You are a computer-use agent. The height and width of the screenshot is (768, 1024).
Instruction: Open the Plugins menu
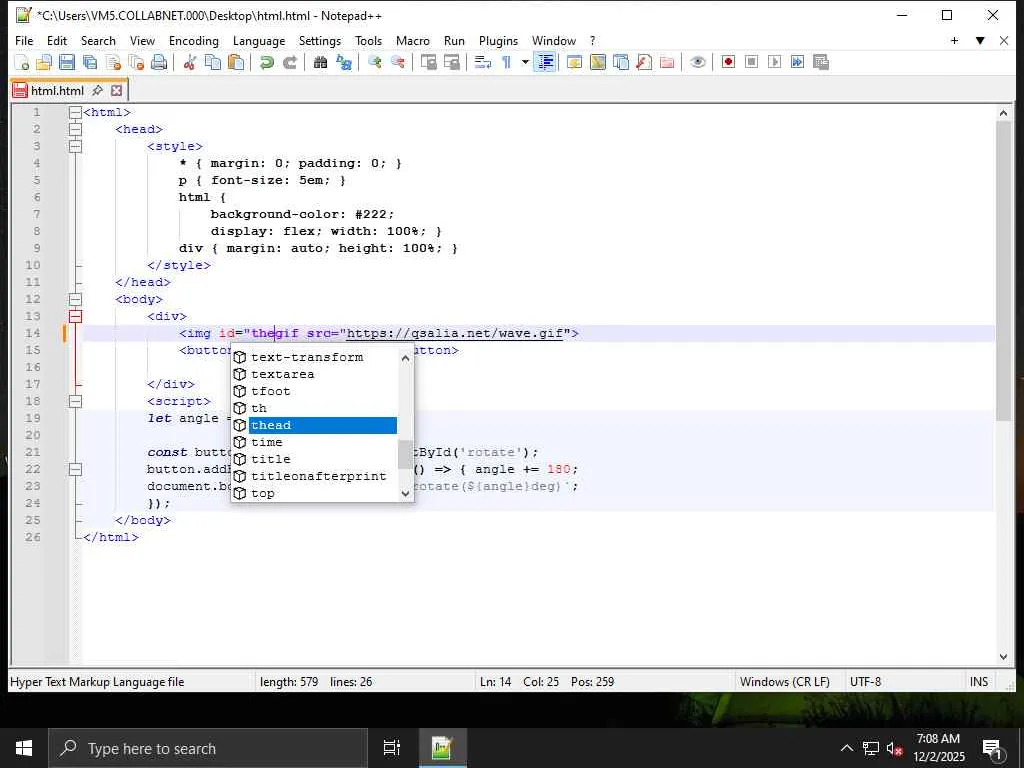(498, 40)
